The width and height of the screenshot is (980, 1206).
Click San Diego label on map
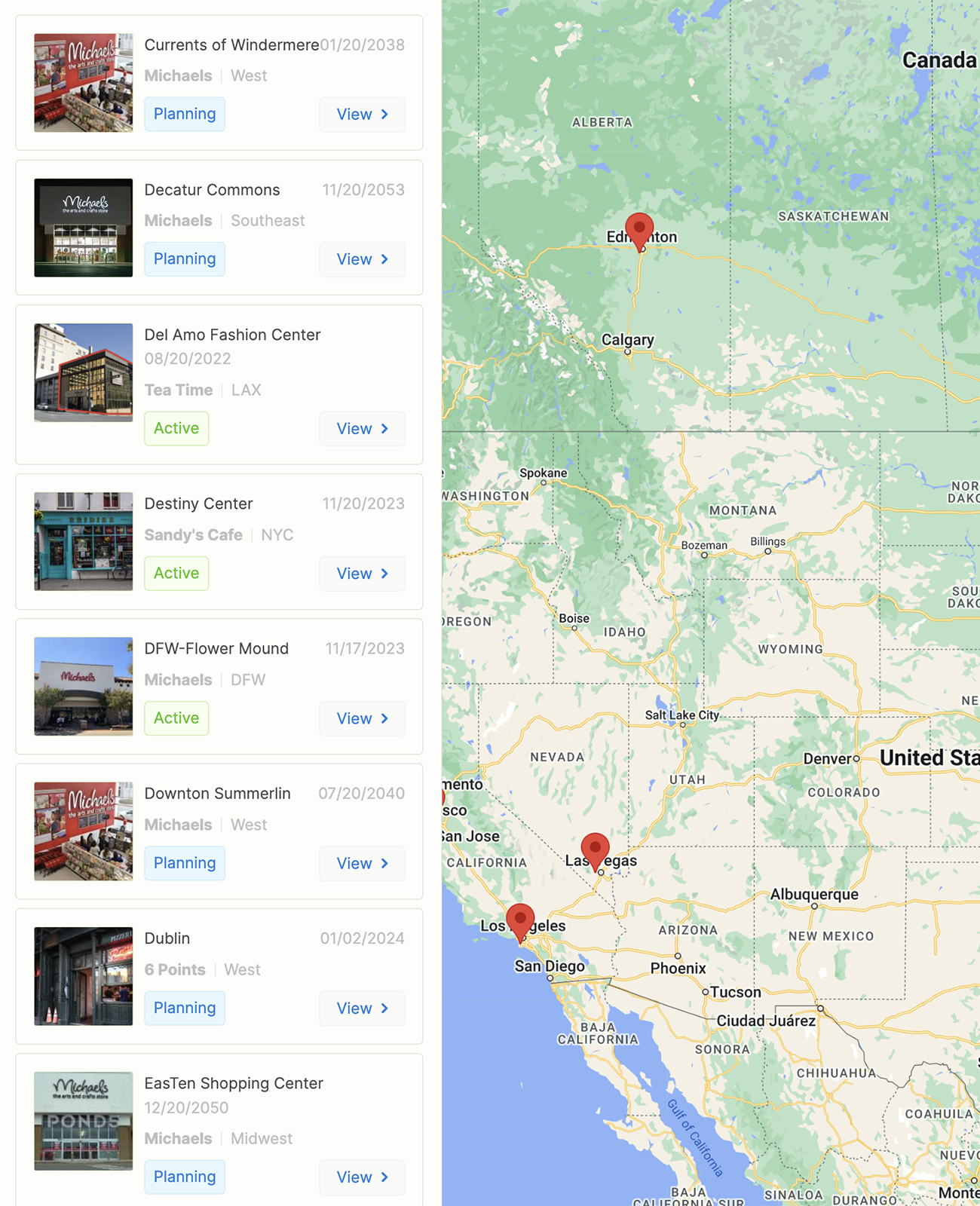pos(550,966)
